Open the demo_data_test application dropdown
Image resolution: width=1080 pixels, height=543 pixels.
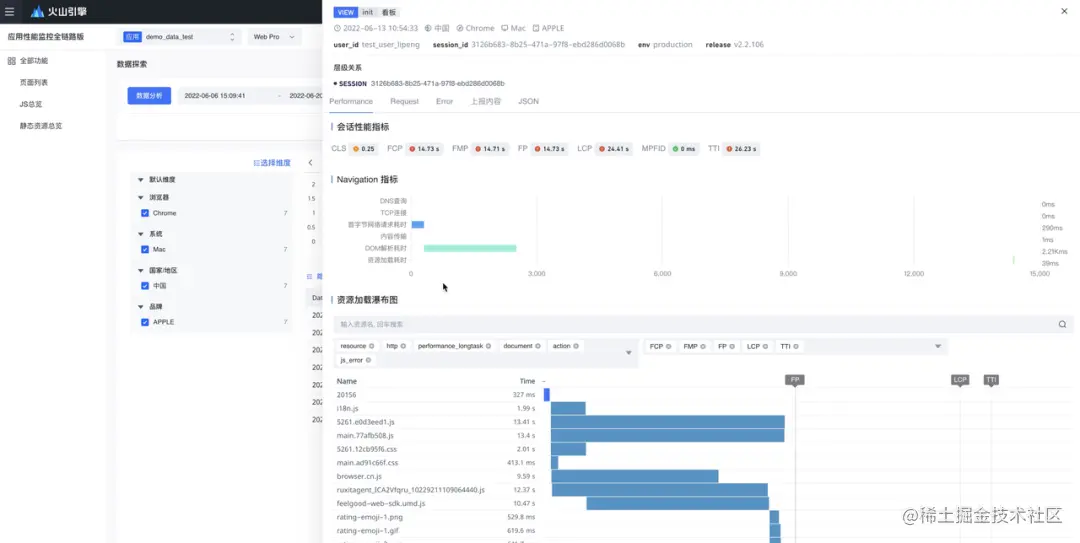(x=180, y=37)
